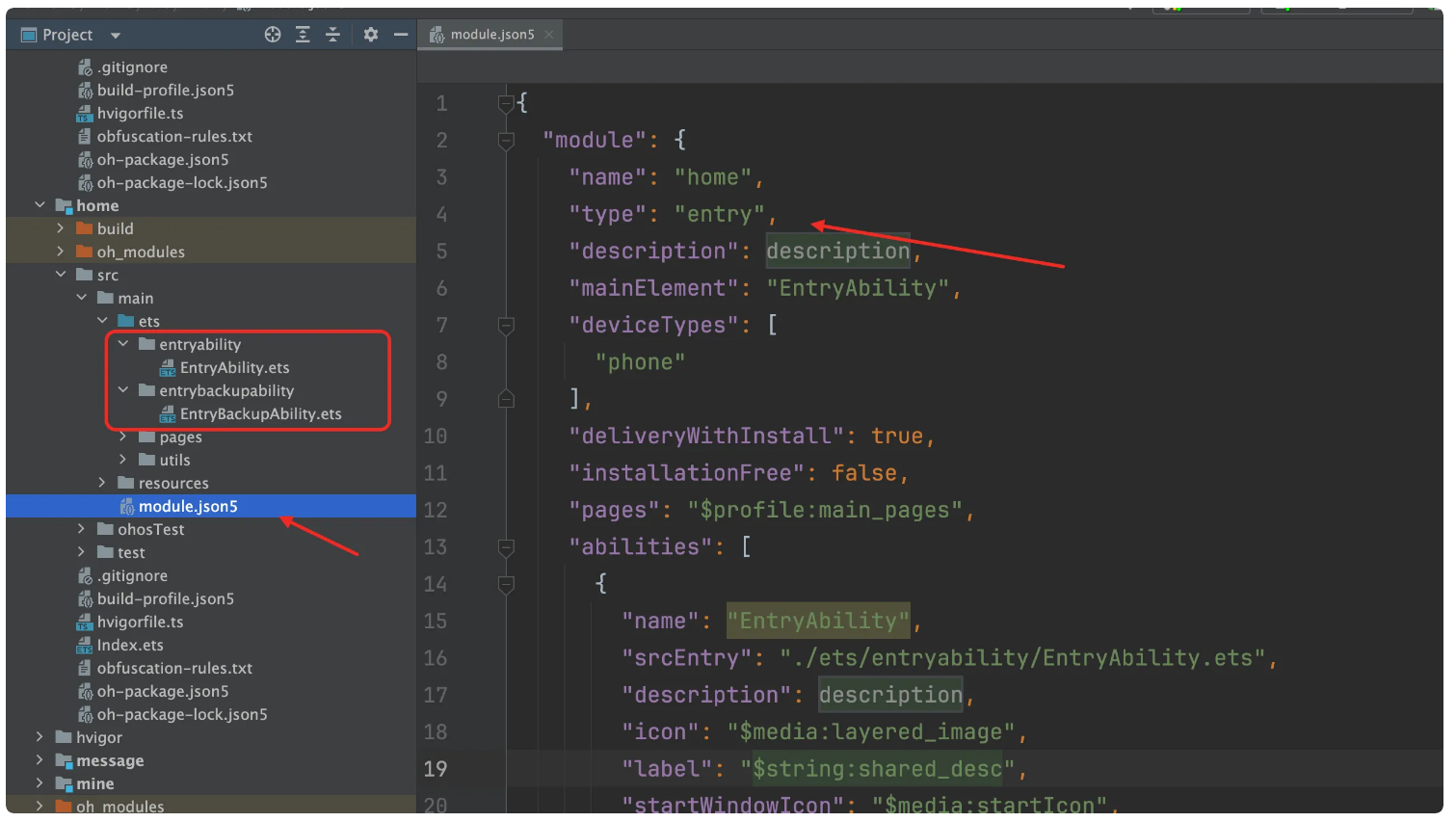Screen dimensions: 1456x822
Task: Expand the message module folder
Action: click(x=40, y=760)
